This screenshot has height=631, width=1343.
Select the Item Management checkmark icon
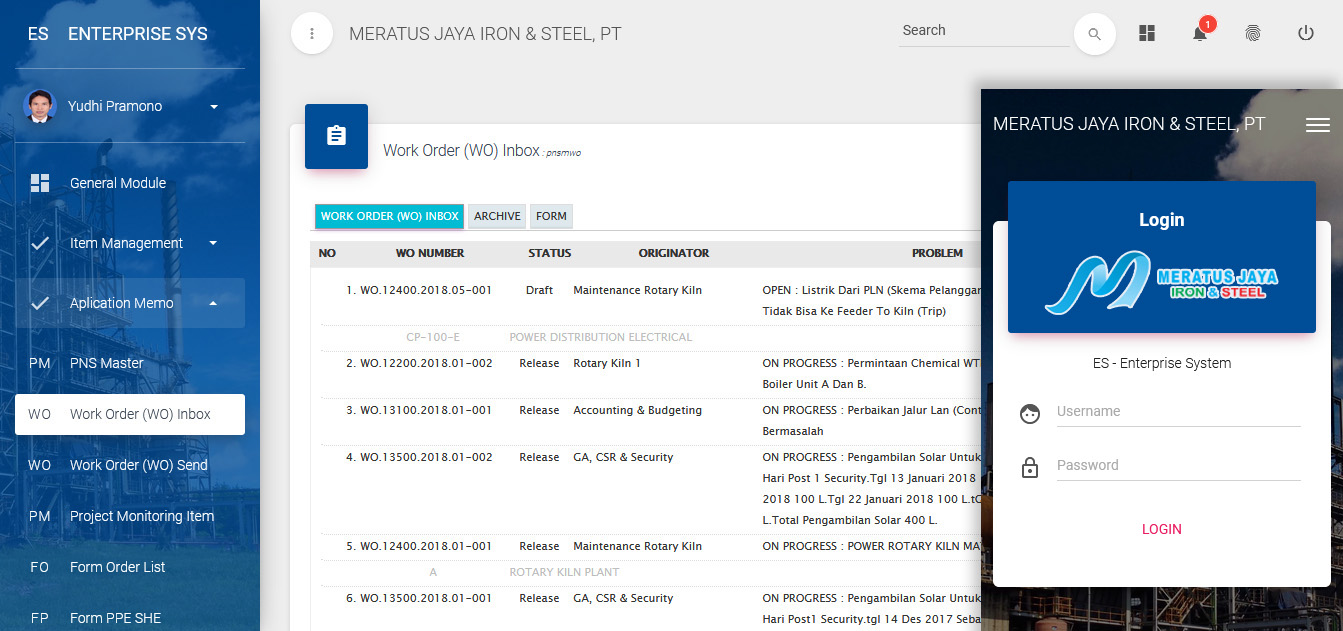point(40,243)
